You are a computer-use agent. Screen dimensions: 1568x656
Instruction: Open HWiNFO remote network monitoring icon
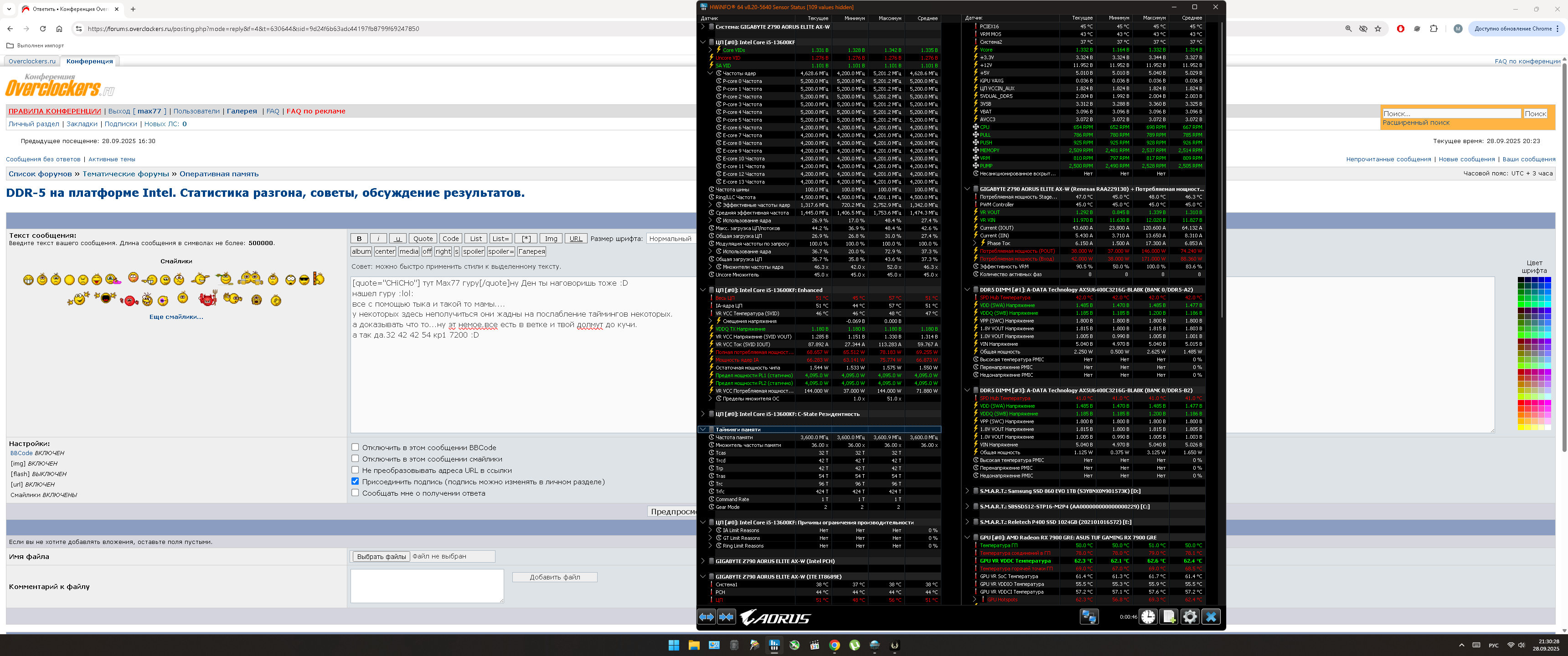coord(1088,617)
